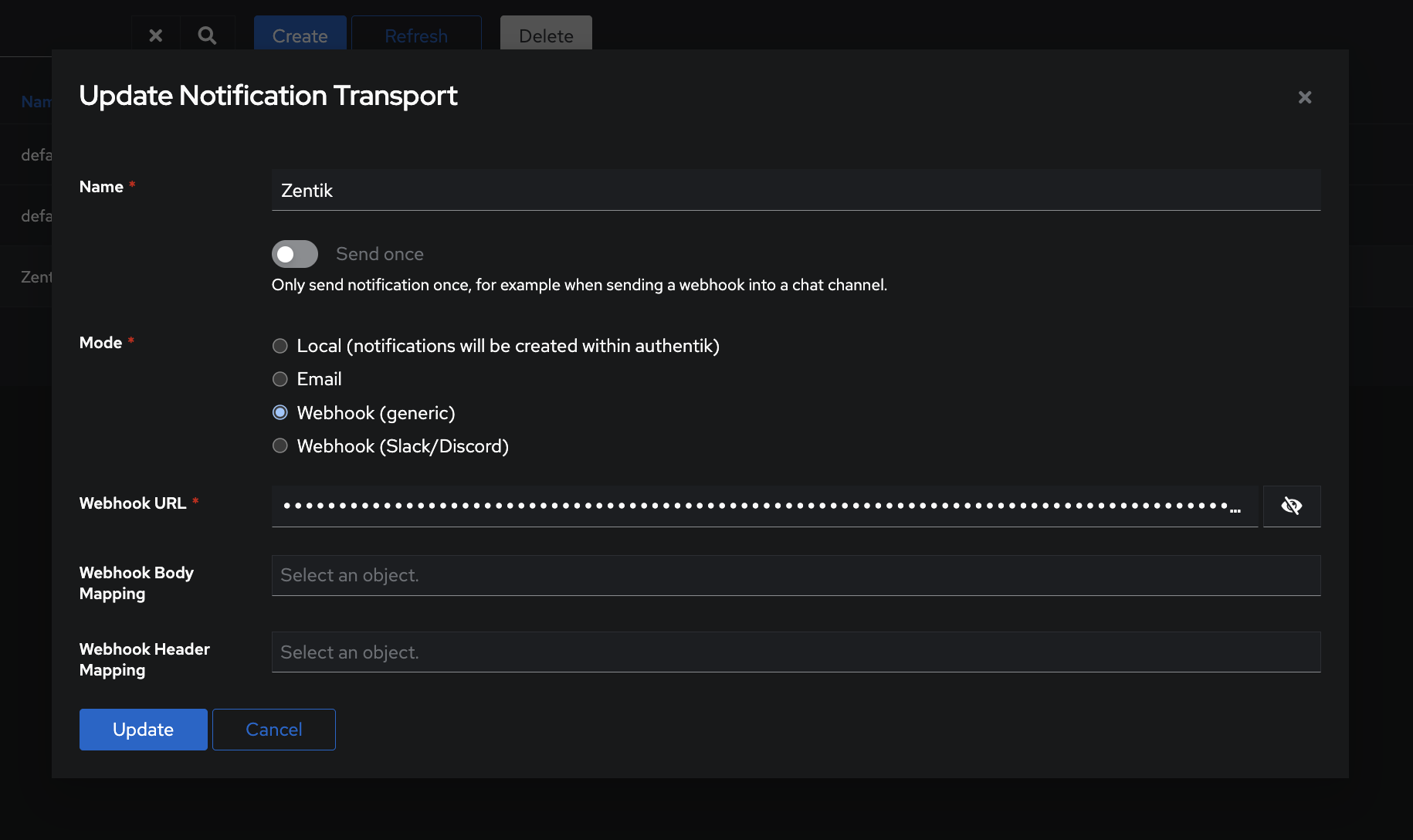Click the search magnifier icon

click(x=207, y=36)
